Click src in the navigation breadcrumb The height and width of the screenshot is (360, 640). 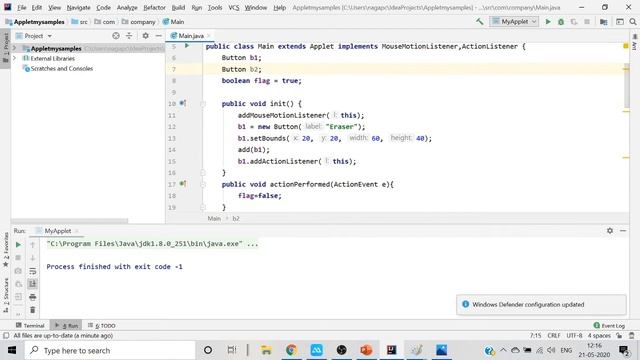pyautogui.click(x=80, y=22)
